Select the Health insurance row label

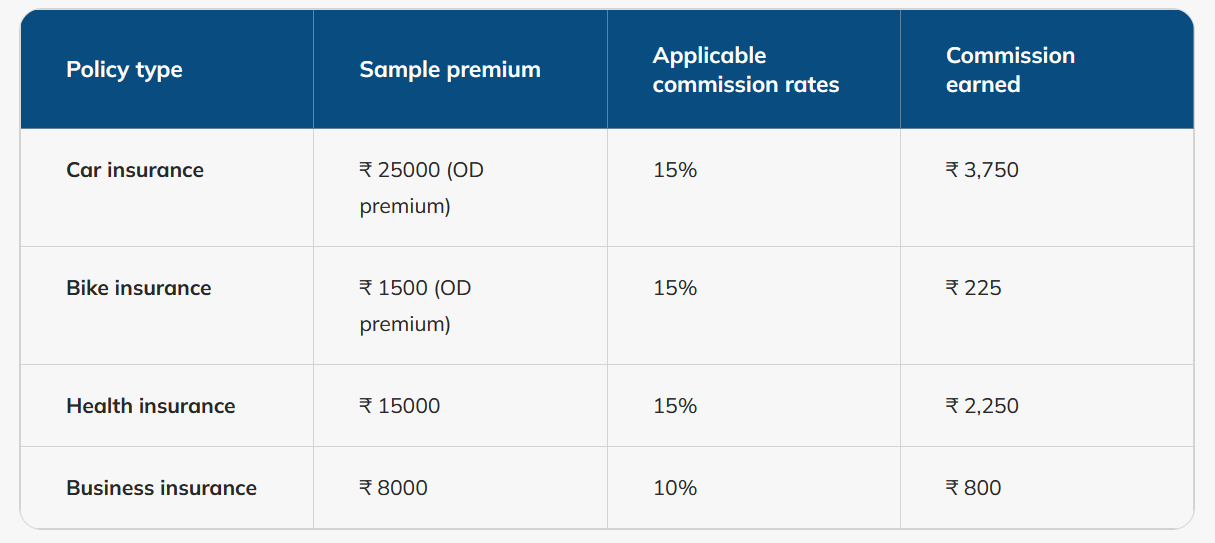tap(151, 406)
